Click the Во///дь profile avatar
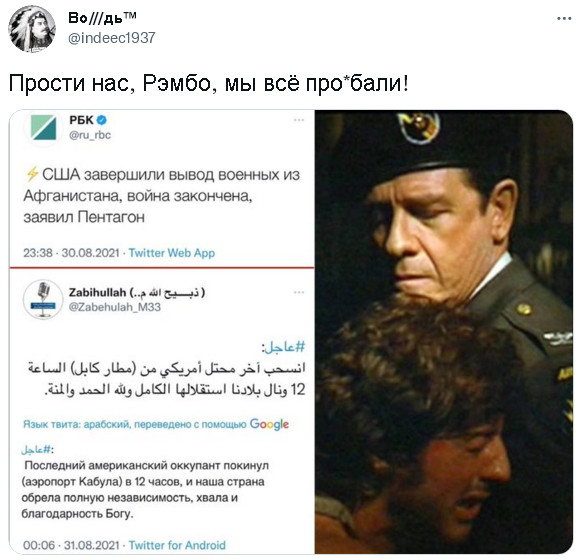This screenshot has height=560, width=580. [x=32, y=28]
